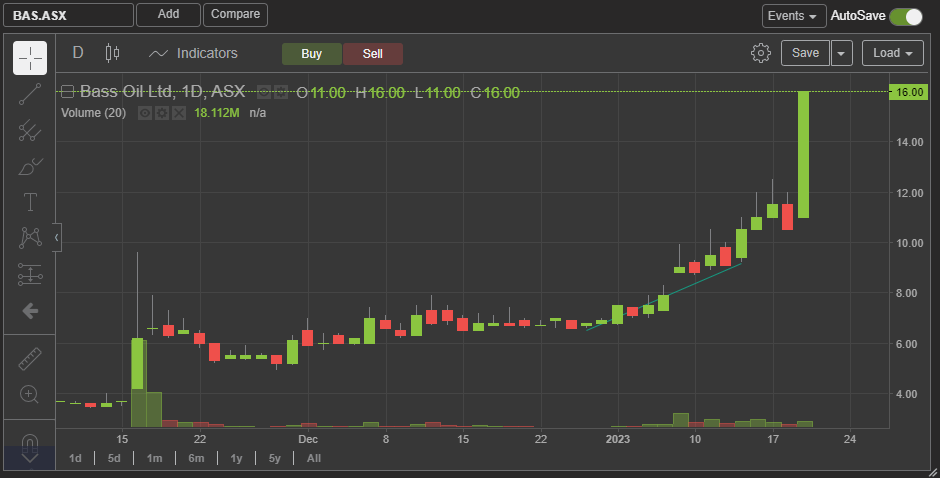Select the brush drawing tool
Screen dimensions: 940x478
click(30, 166)
